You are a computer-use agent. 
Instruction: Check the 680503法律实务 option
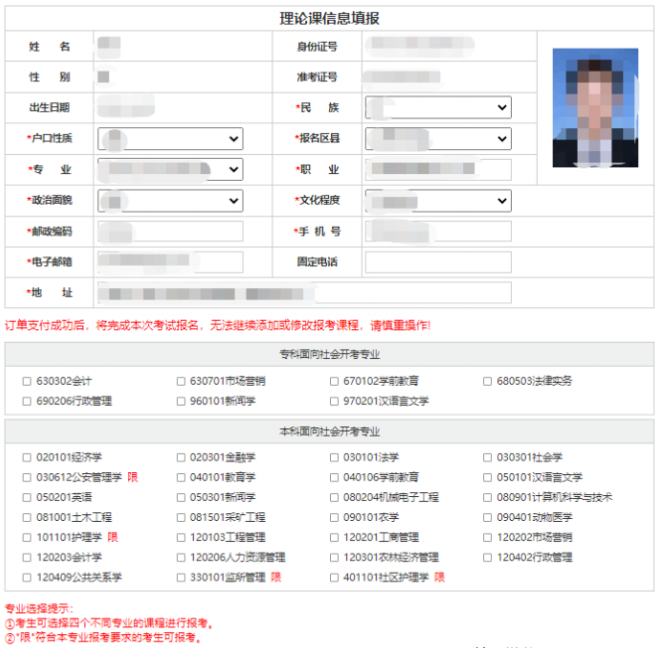[487, 381]
